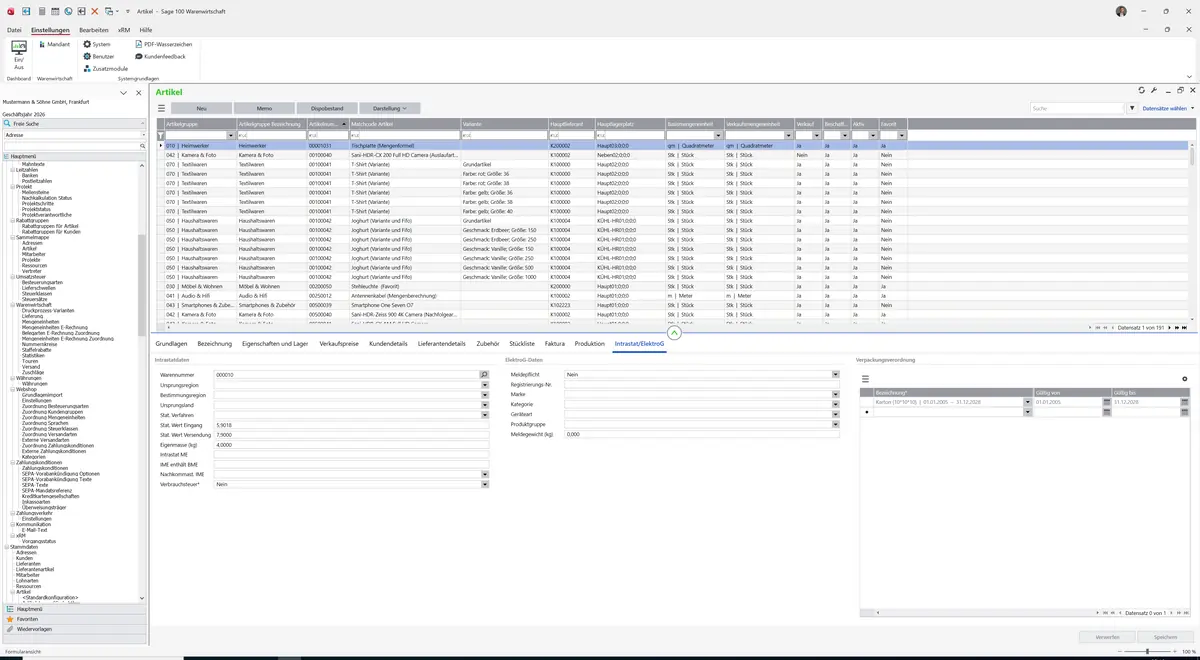Viewport: 1200px width, 660px height.
Task: Click the Memo button
Action: click(x=264, y=108)
